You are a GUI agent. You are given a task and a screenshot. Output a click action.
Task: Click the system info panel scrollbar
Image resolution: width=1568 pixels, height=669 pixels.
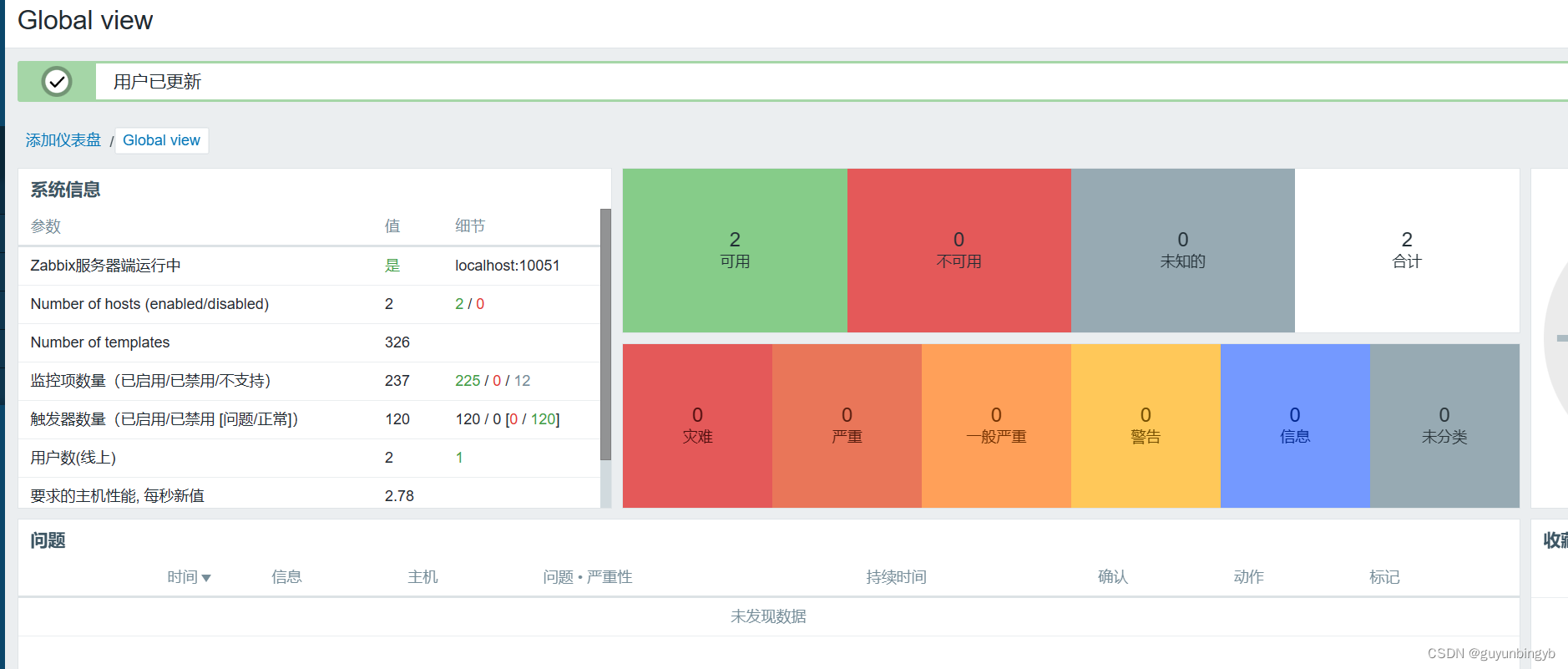(x=606, y=334)
